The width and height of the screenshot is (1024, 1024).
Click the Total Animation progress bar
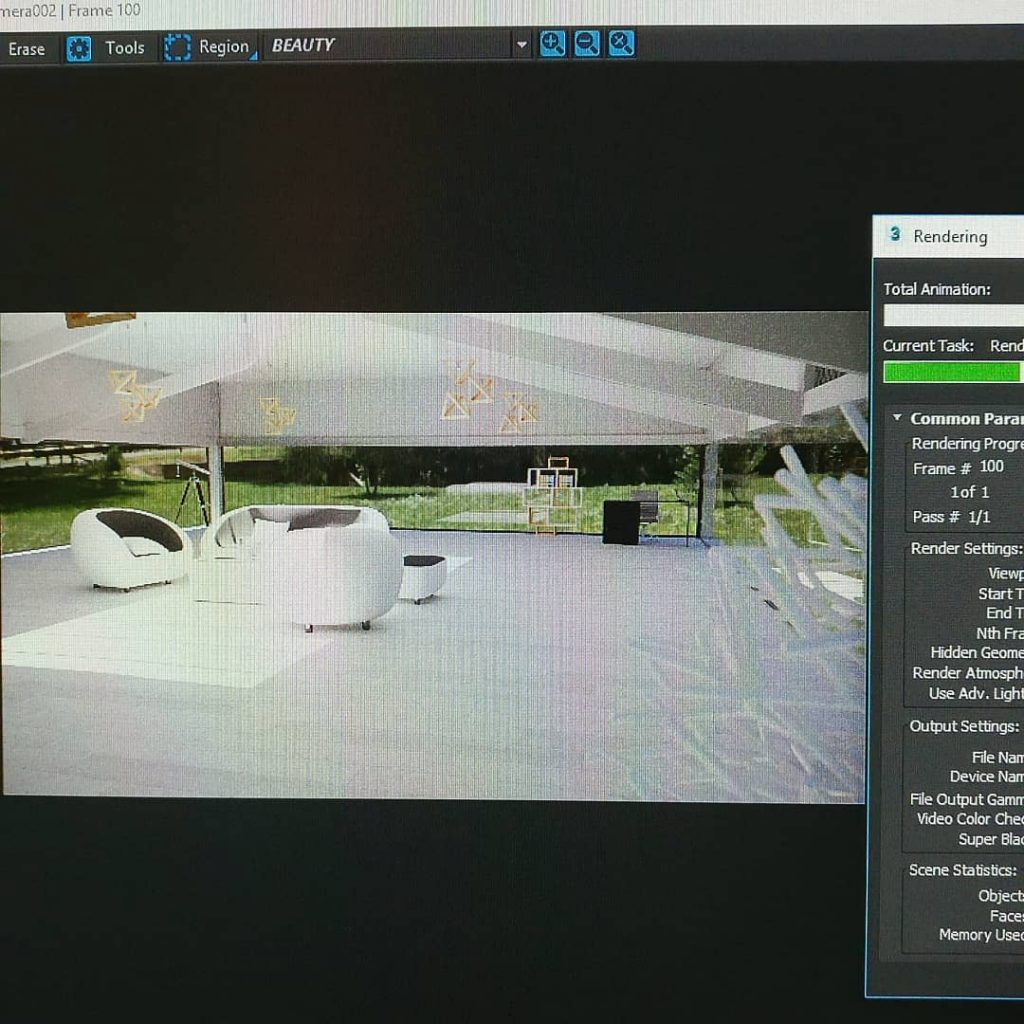tap(953, 315)
